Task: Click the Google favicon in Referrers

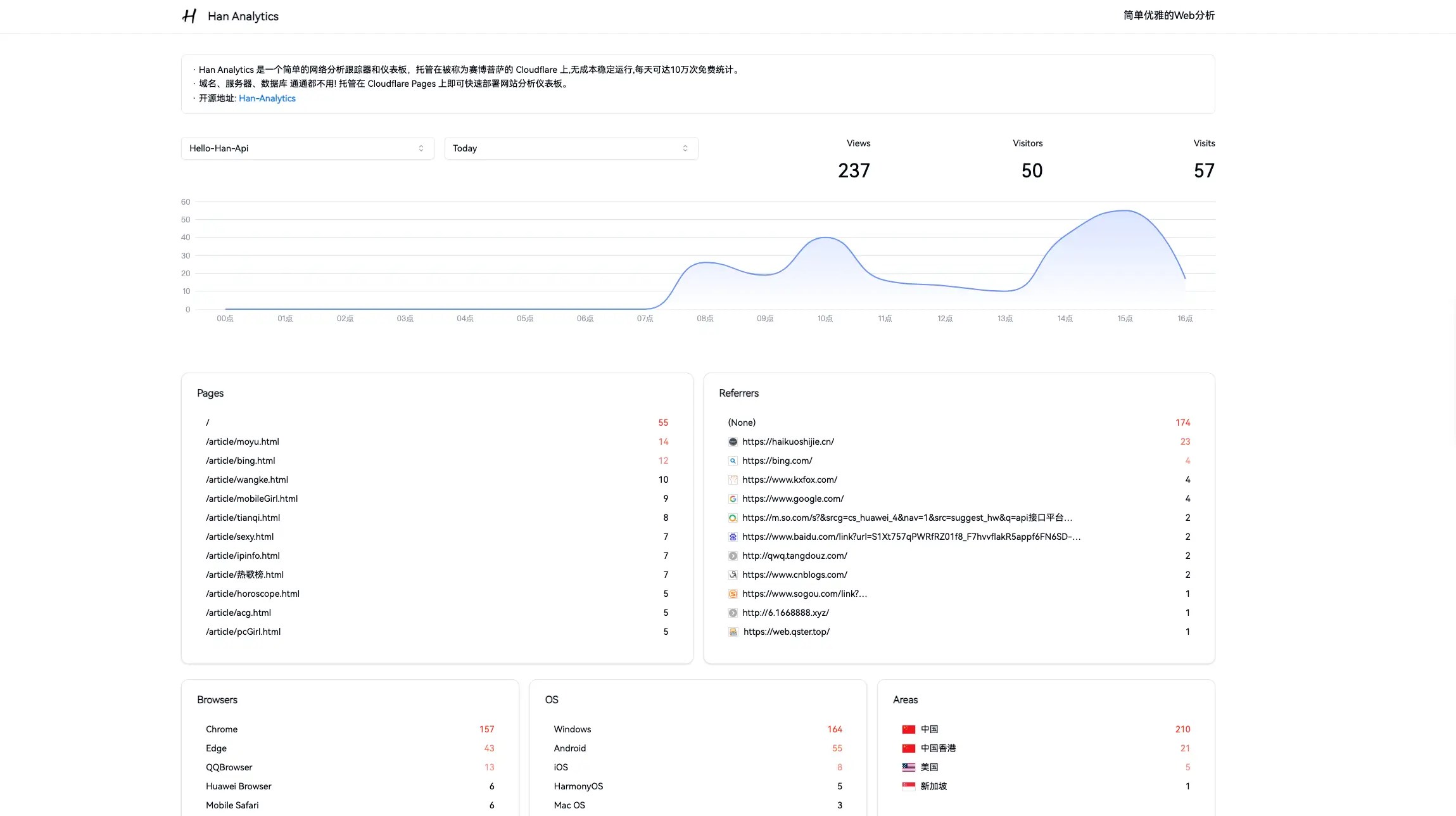Action: click(x=733, y=499)
